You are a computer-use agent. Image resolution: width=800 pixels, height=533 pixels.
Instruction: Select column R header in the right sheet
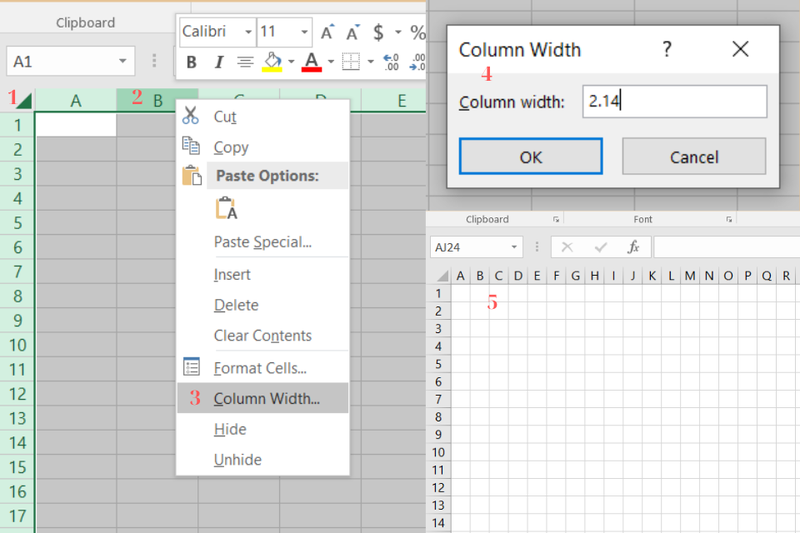[x=786, y=276]
